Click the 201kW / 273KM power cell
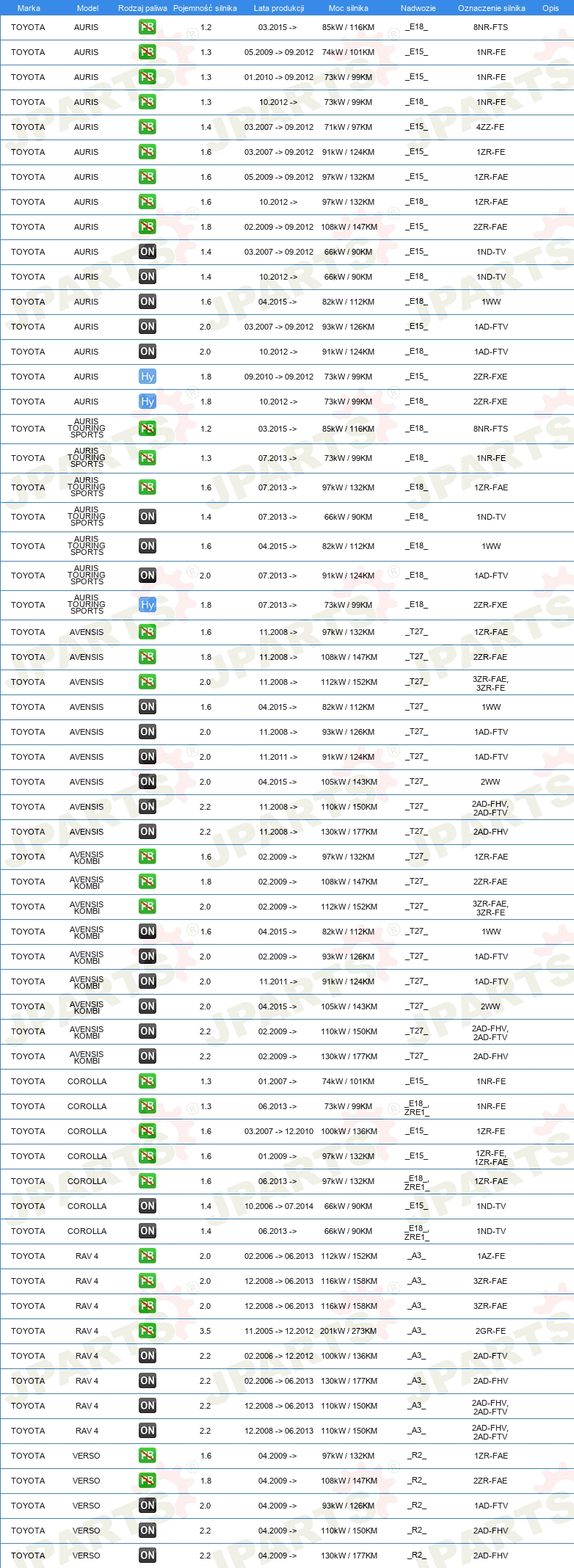Image resolution: width=574 pixels, height=1568 pixels. click(x=349, y=1331)
